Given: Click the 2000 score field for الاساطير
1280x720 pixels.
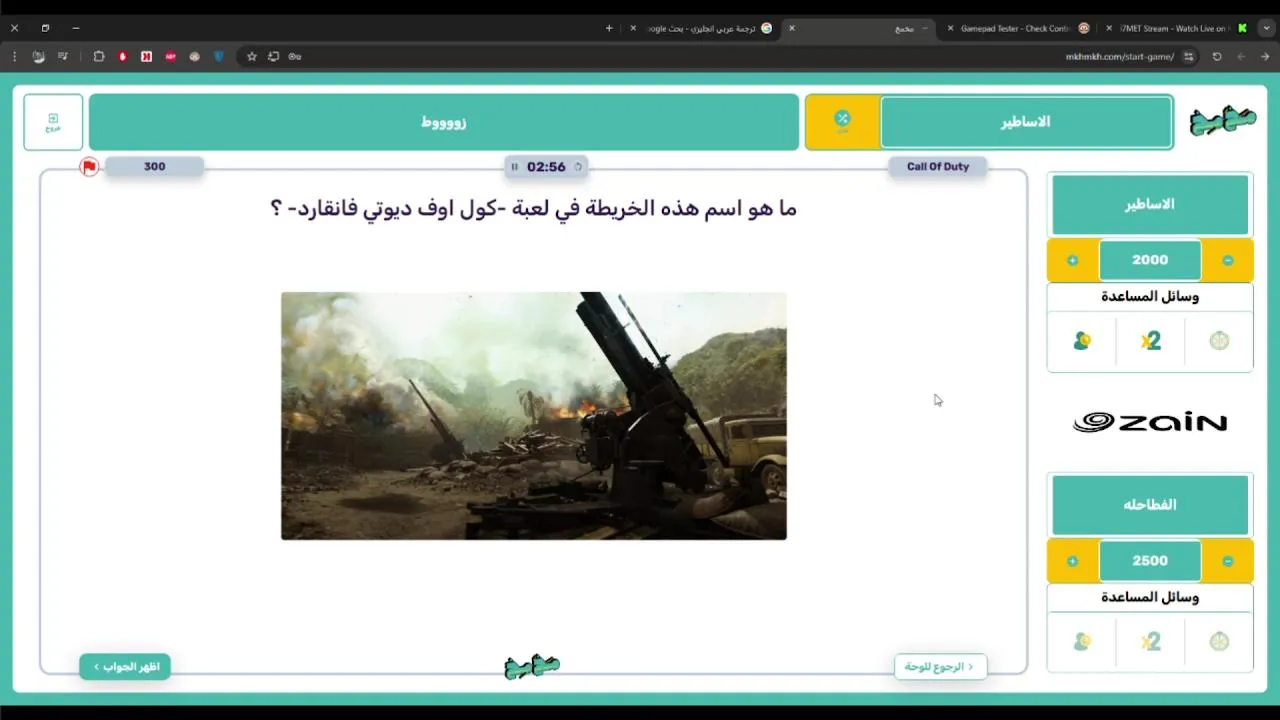Looking at the screenshot, I should (1150, 260).
